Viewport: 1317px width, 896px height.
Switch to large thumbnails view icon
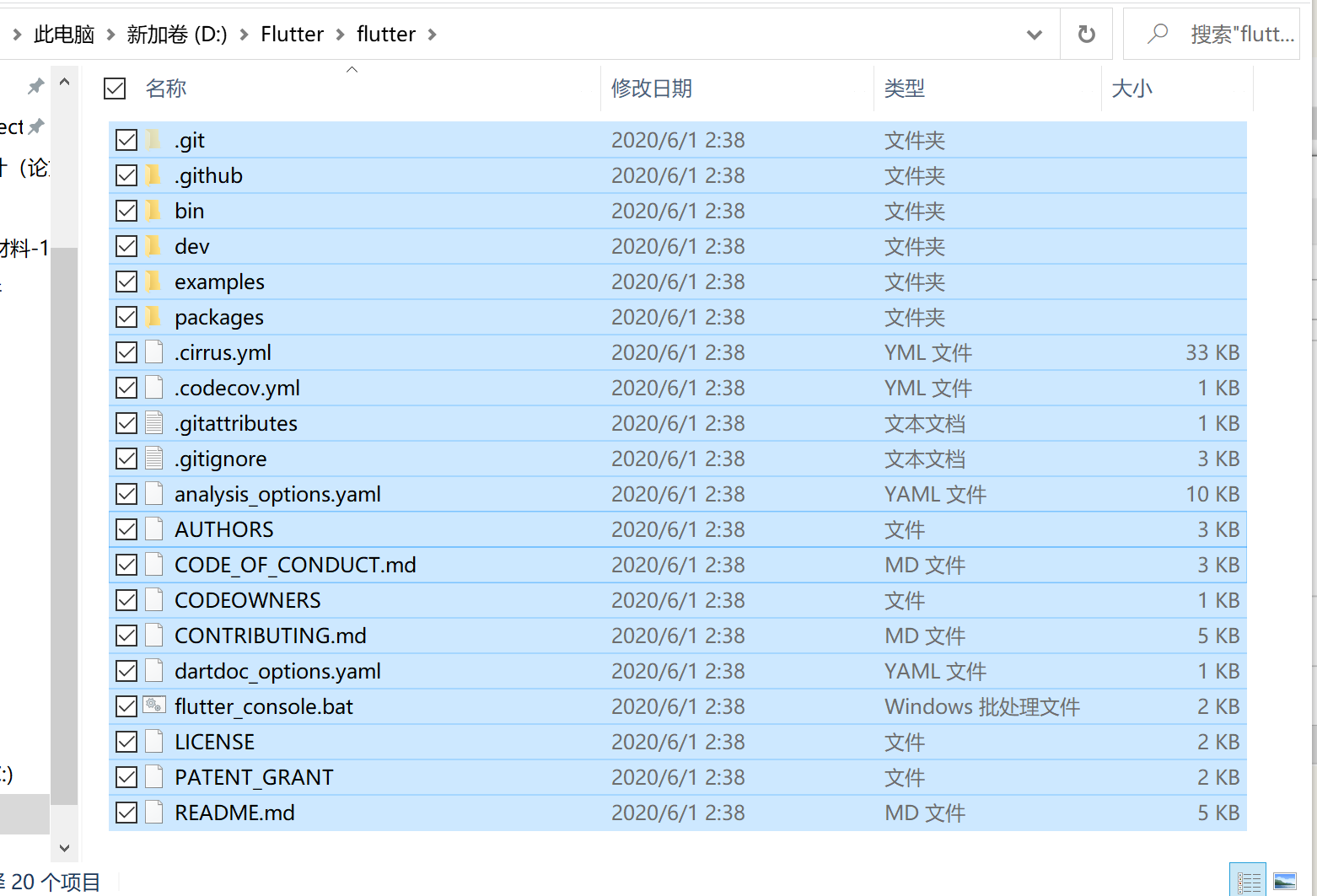coord(1285,881)
